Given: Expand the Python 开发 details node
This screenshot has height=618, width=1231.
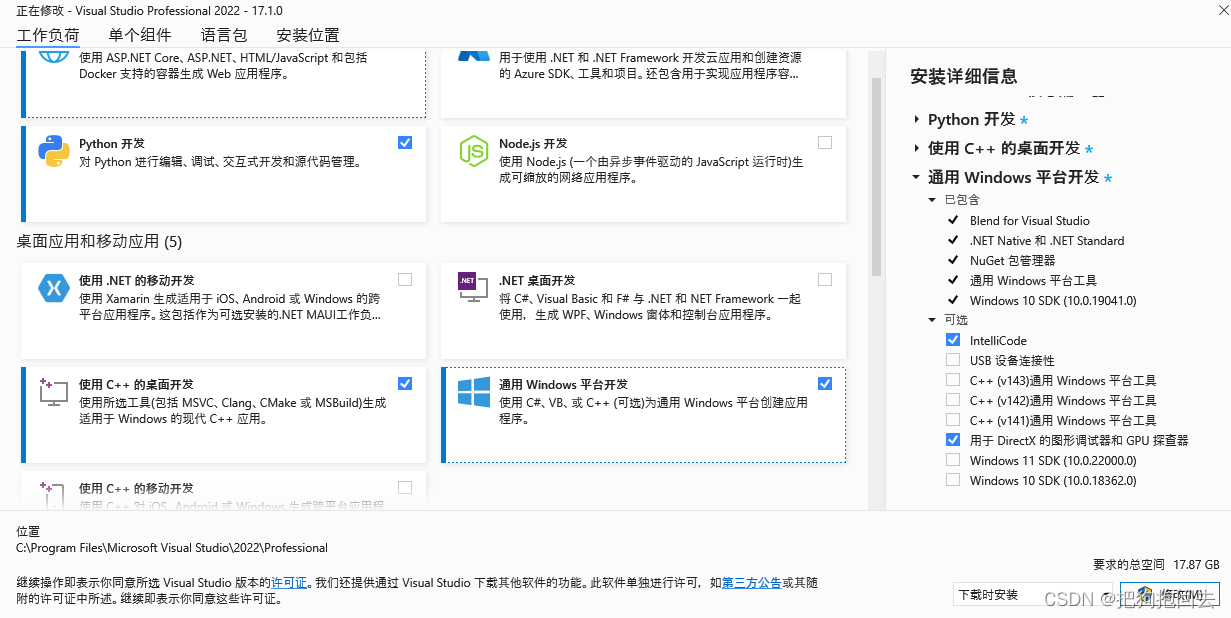Looking at the screenshot, I should coord(917,119).
